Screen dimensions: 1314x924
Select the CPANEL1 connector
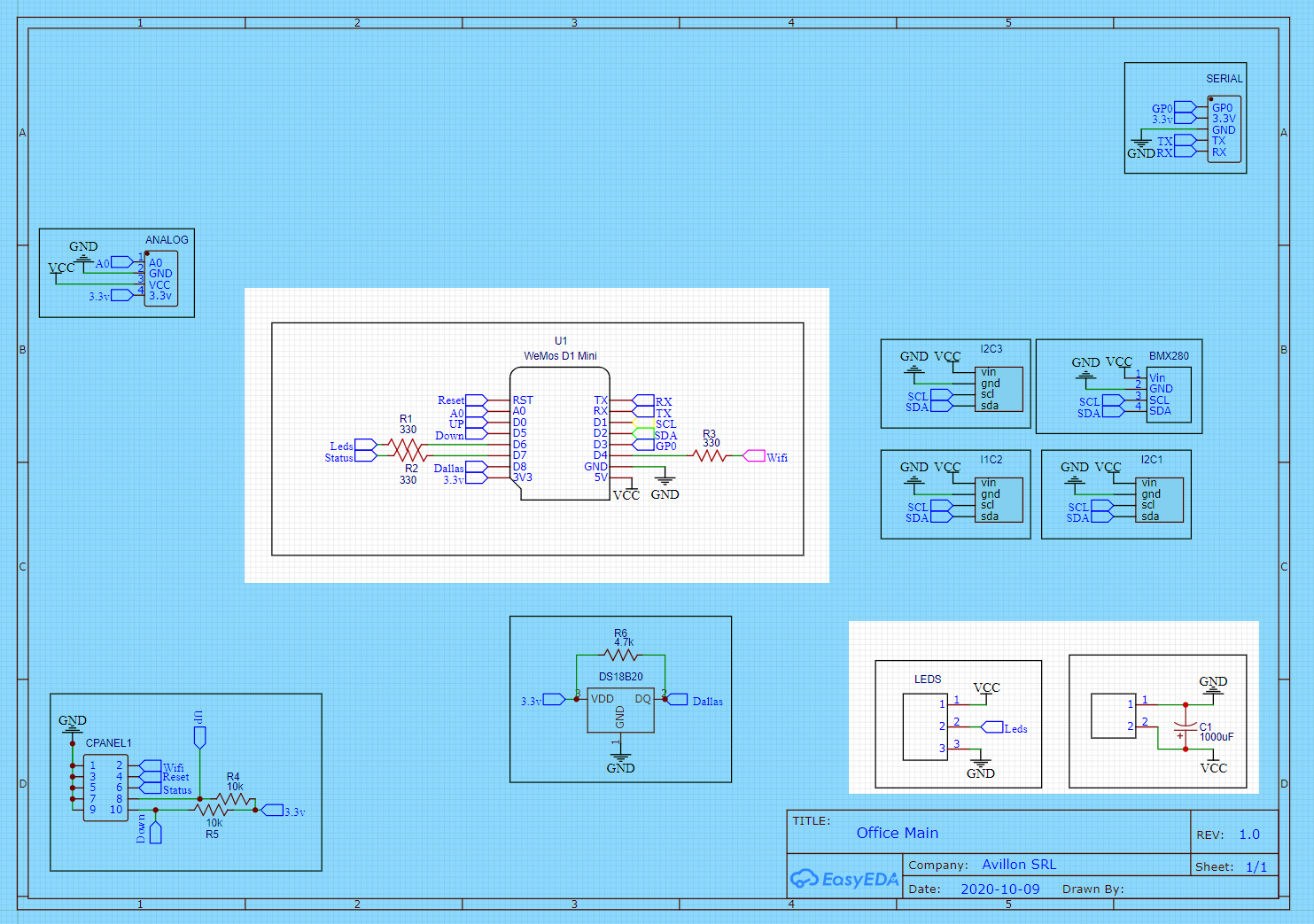click(105, 788)
